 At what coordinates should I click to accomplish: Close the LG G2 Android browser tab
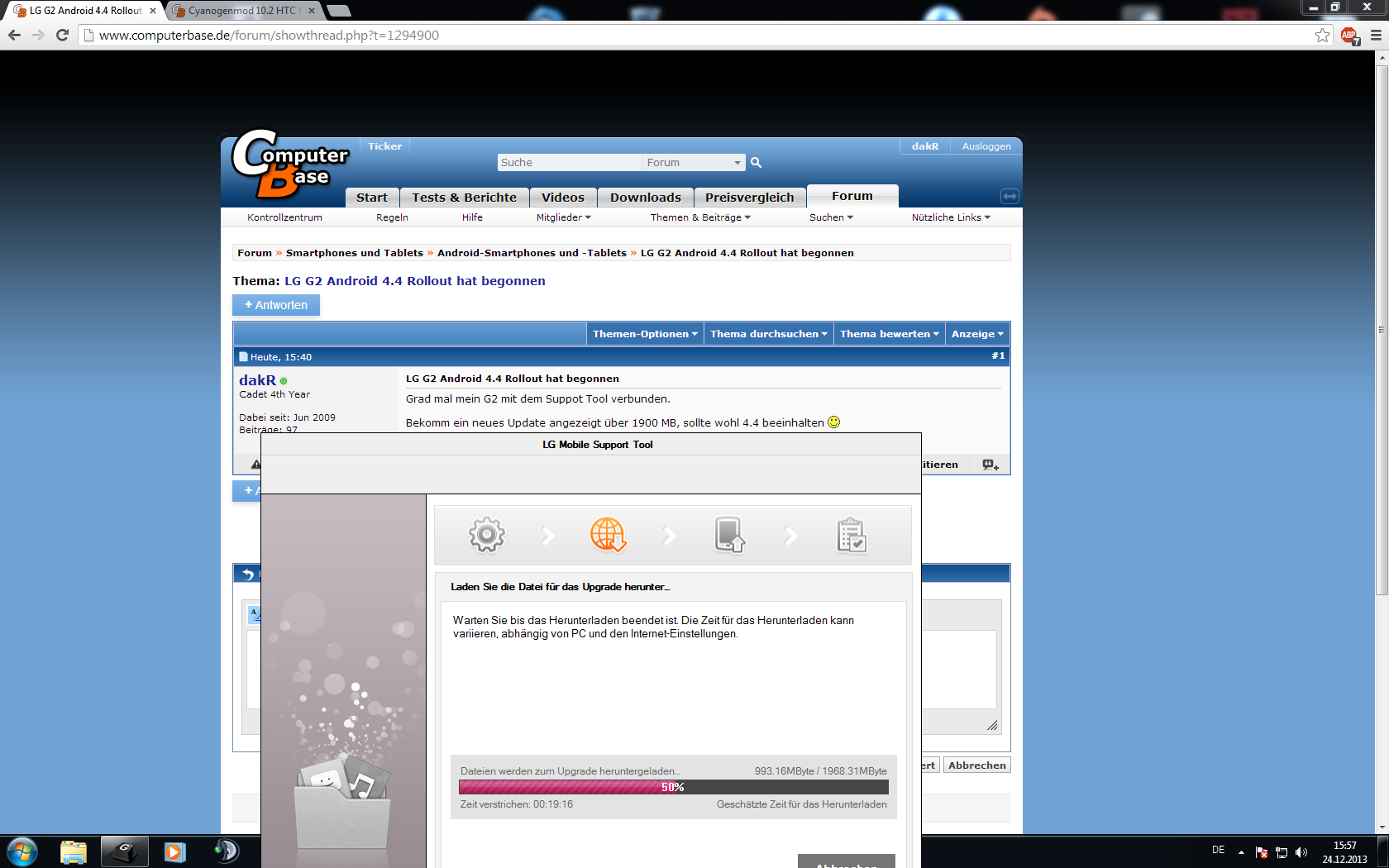click(153, 11)
